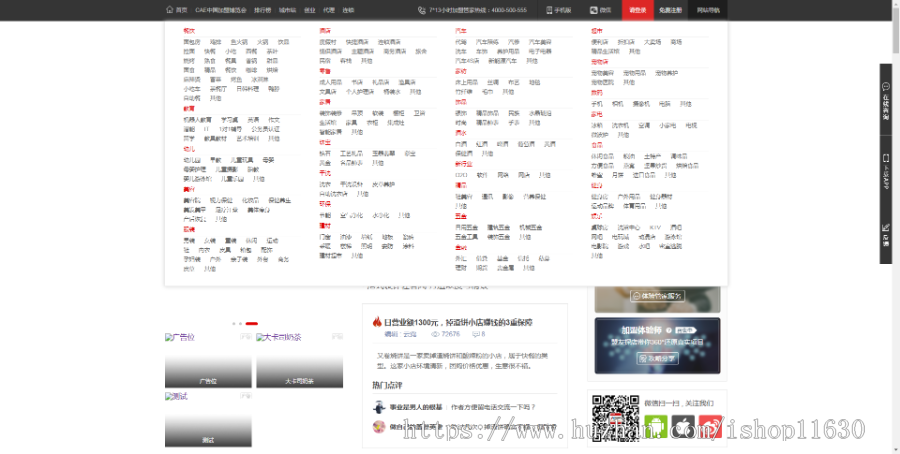Open 代理 in top navigation
Viewport: 900px width, 454px height.
pos(329,10)
